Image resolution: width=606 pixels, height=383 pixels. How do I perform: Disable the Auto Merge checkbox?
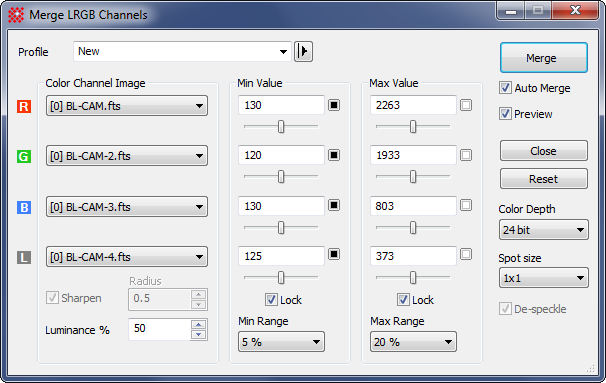505,88
